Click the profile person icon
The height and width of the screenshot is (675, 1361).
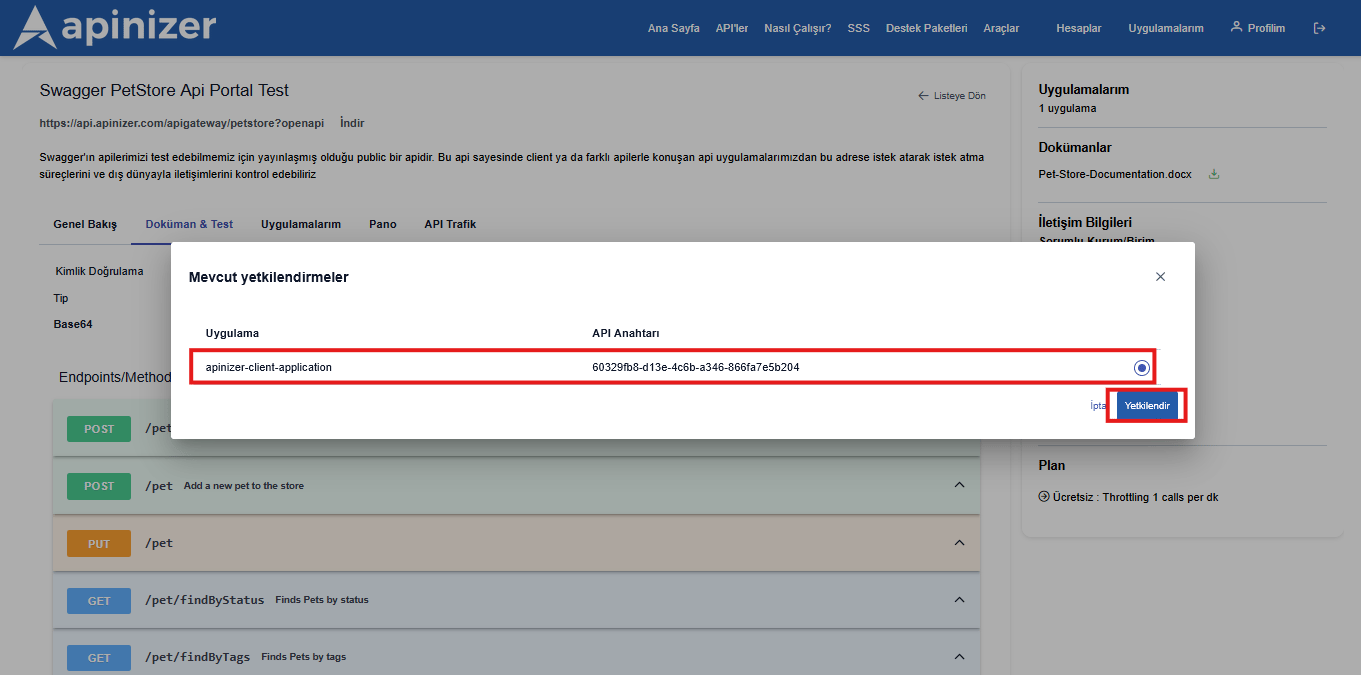pos(1236,27)
